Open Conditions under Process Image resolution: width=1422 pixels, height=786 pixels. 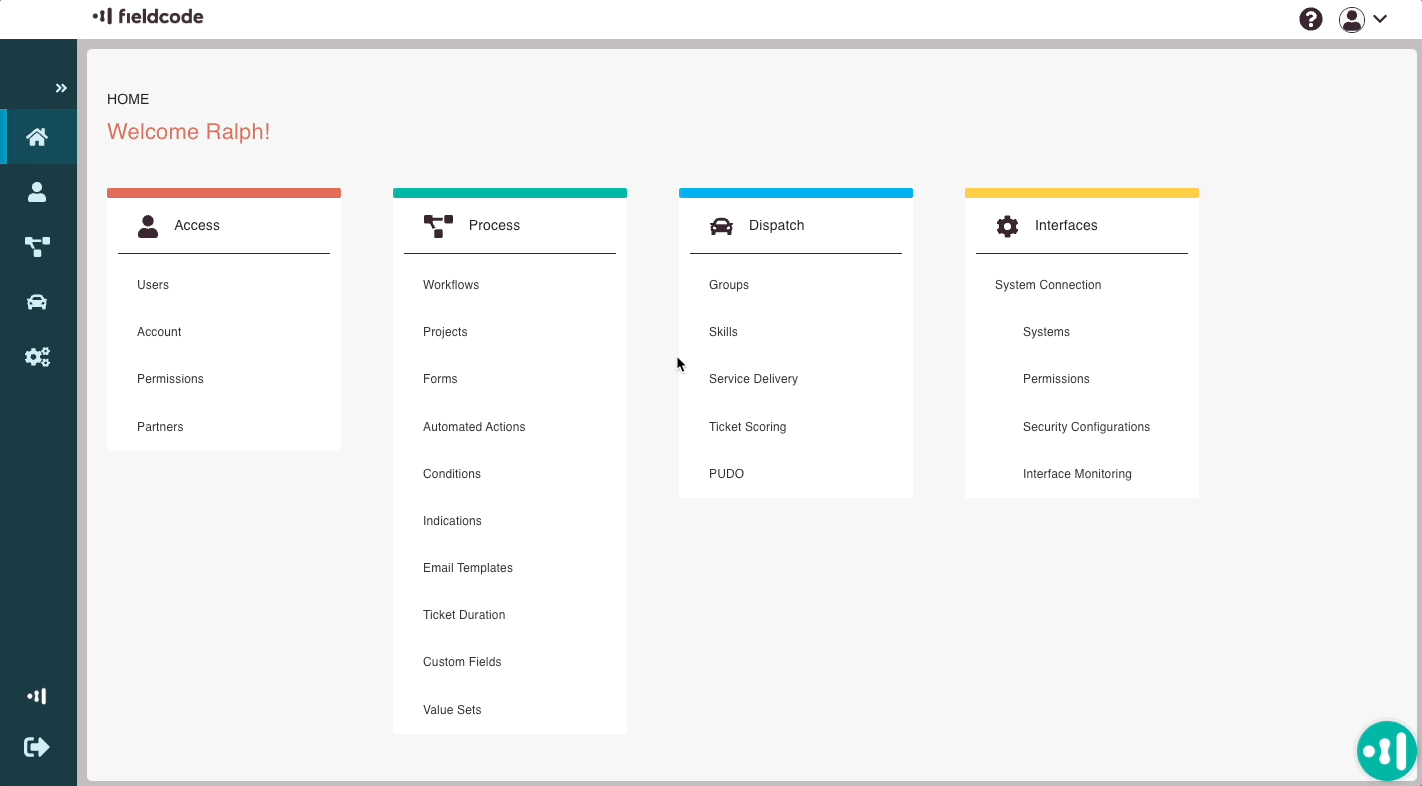[x=452, y=474]
